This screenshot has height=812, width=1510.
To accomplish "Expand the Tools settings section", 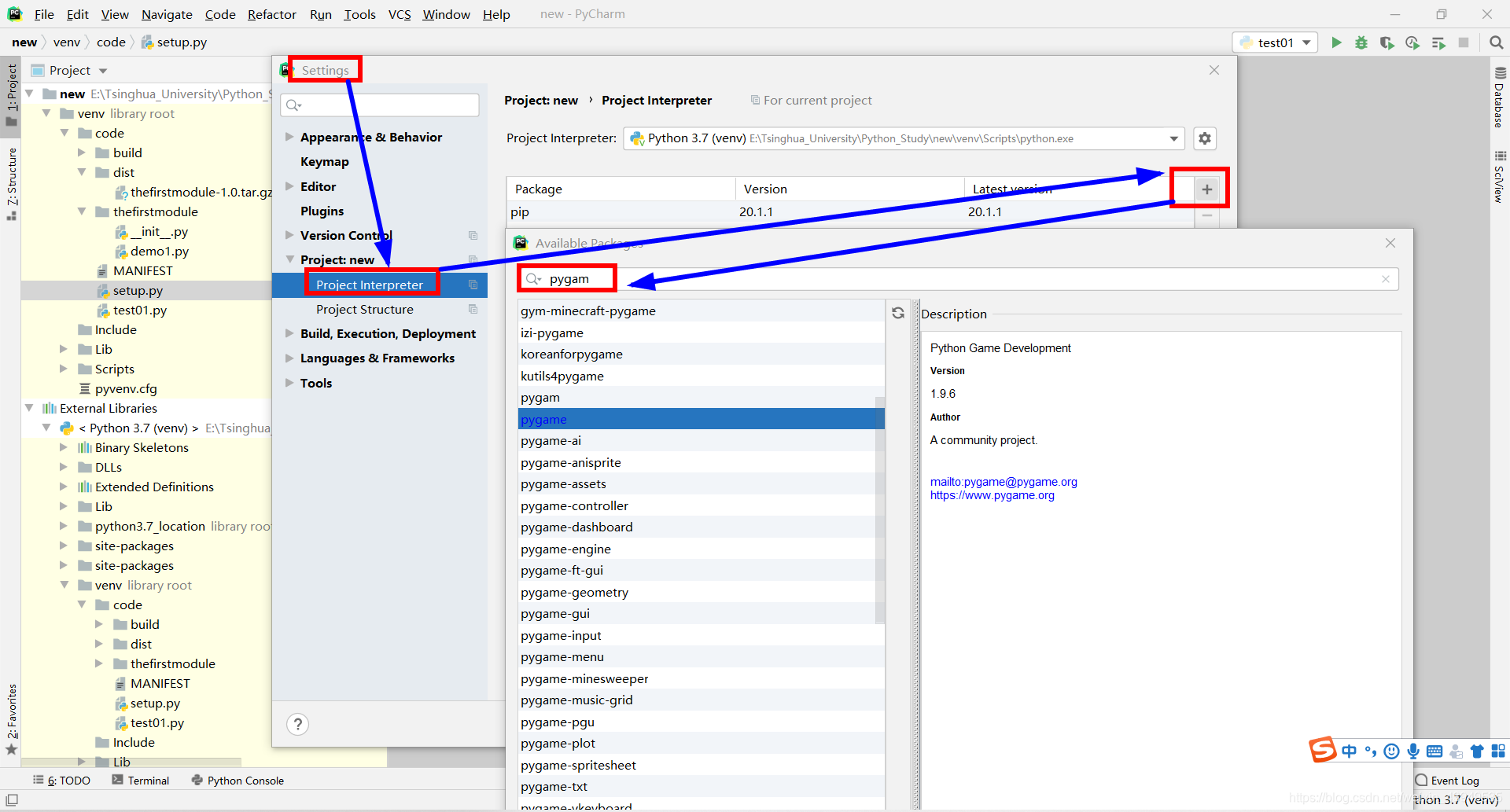I will point(289,383).
